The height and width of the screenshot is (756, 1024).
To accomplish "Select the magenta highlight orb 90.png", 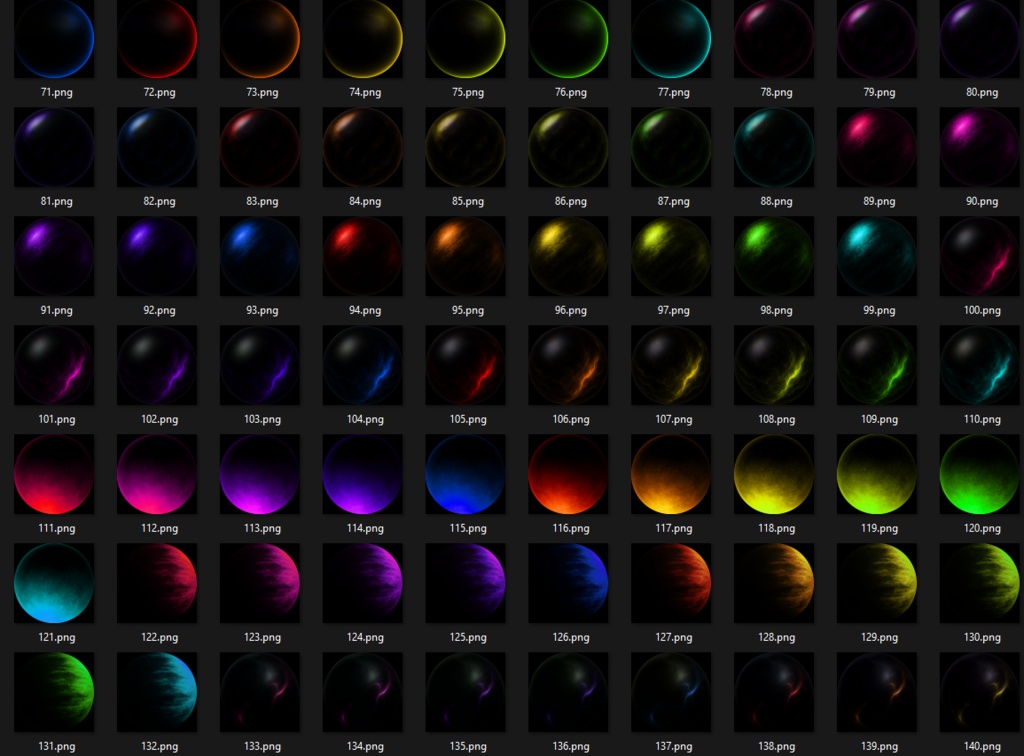I will pos(980,147).
